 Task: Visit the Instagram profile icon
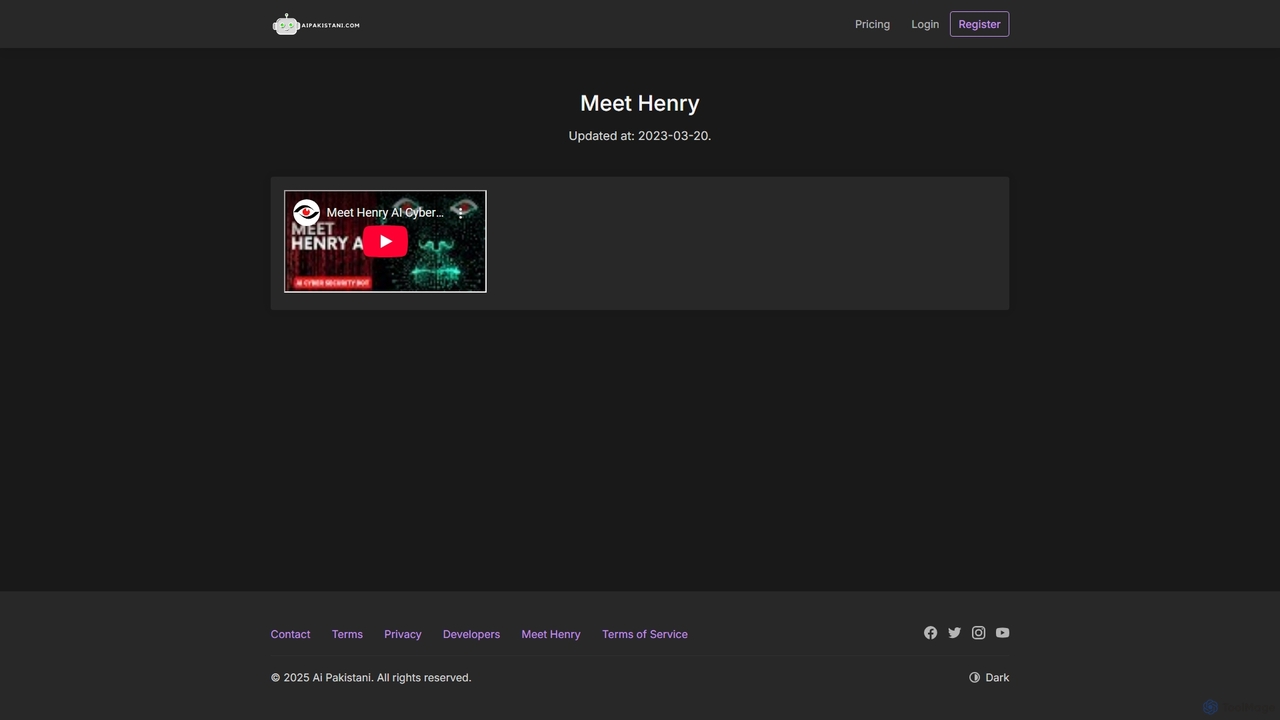(x=978, y=633)
